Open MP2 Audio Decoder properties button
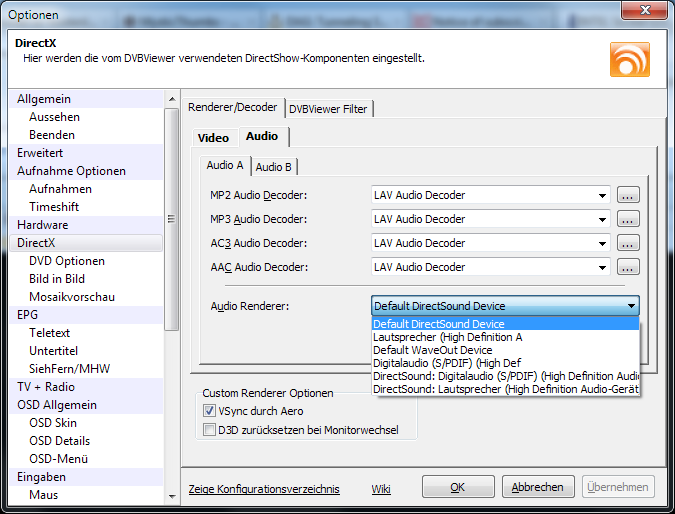 point(628,195)
